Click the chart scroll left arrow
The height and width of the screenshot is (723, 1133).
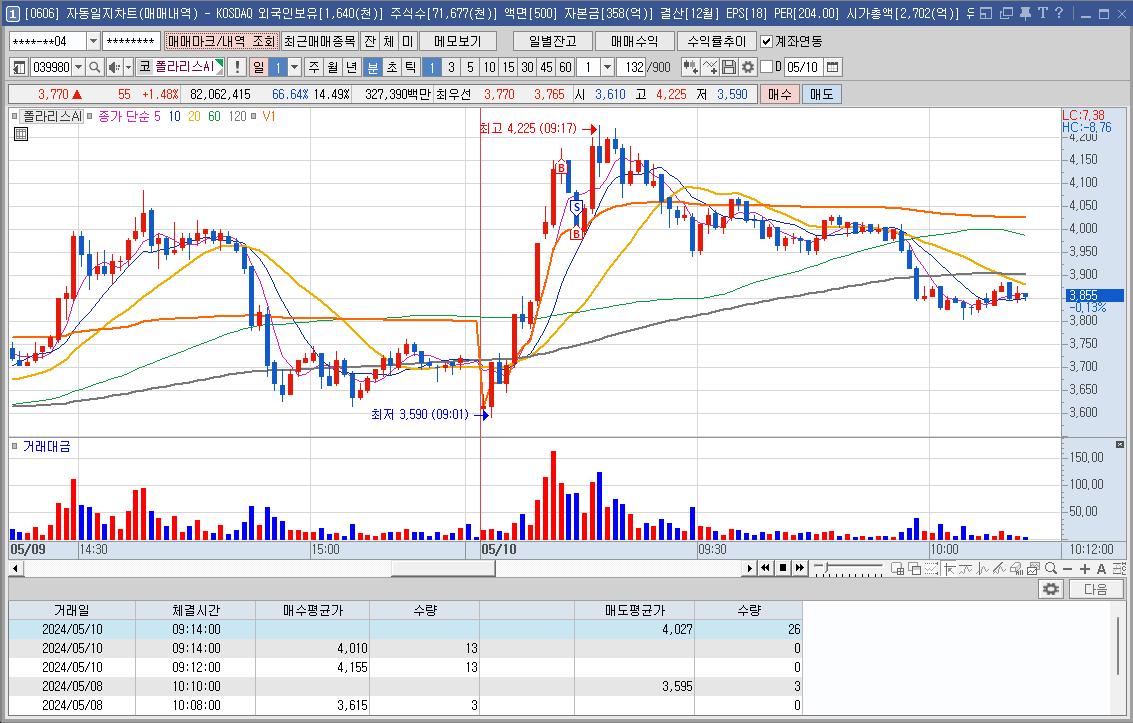point(15,568)
